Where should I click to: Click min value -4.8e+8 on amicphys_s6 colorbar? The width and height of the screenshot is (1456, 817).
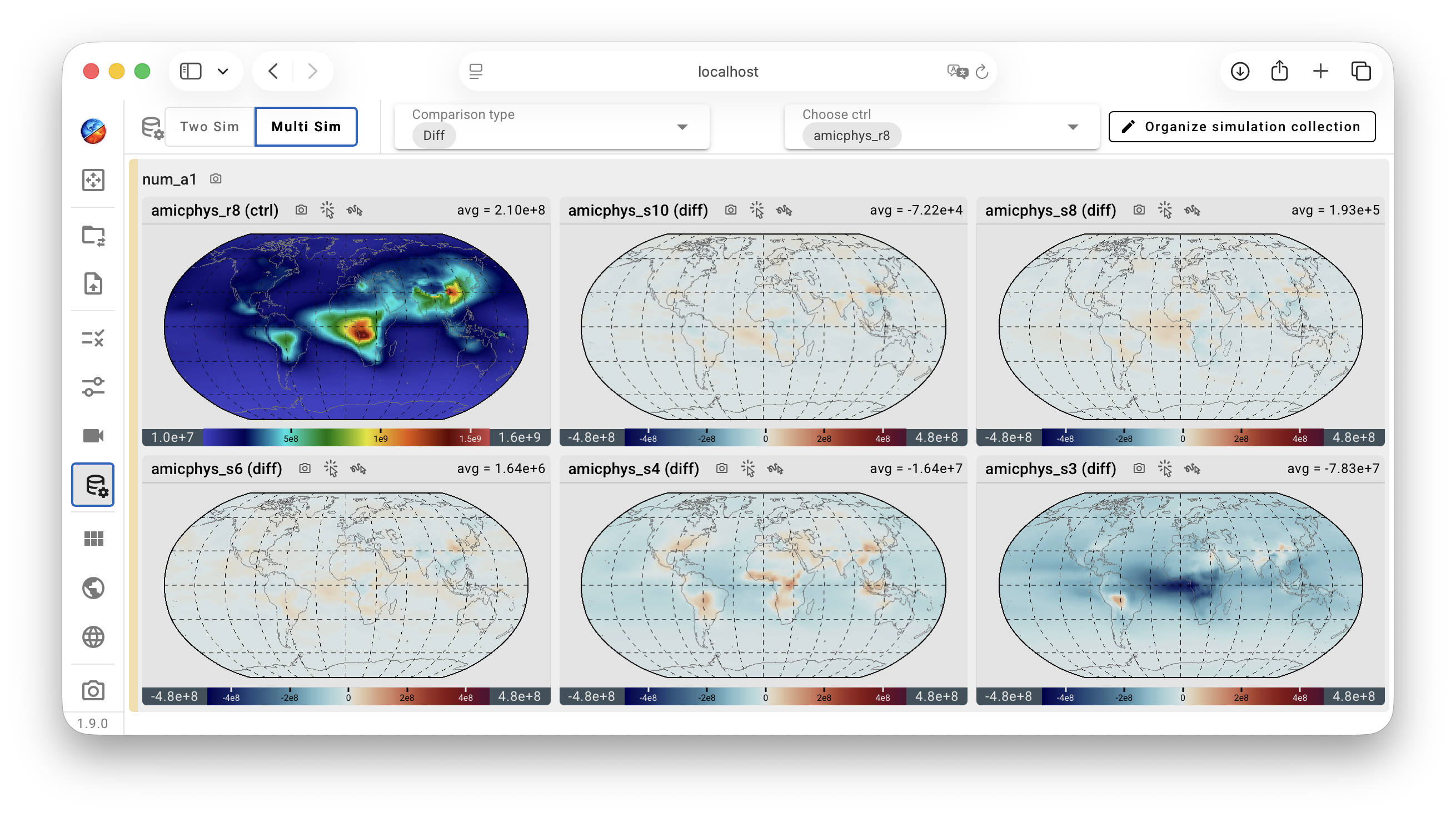click(174, 696)
